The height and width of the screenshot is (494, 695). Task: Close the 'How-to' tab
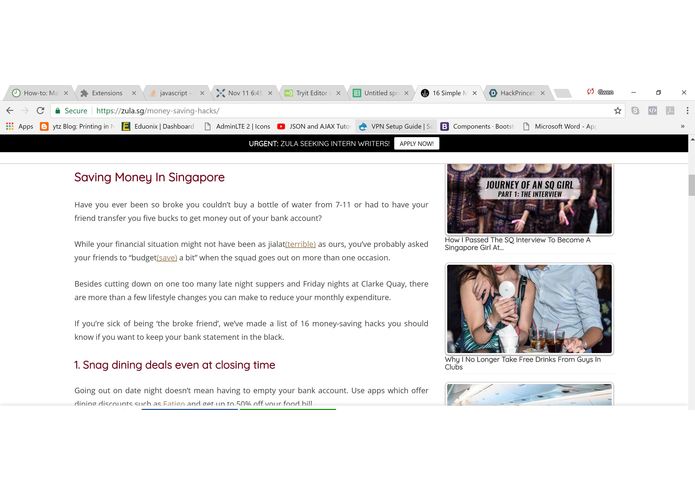[x=66, y=93]
